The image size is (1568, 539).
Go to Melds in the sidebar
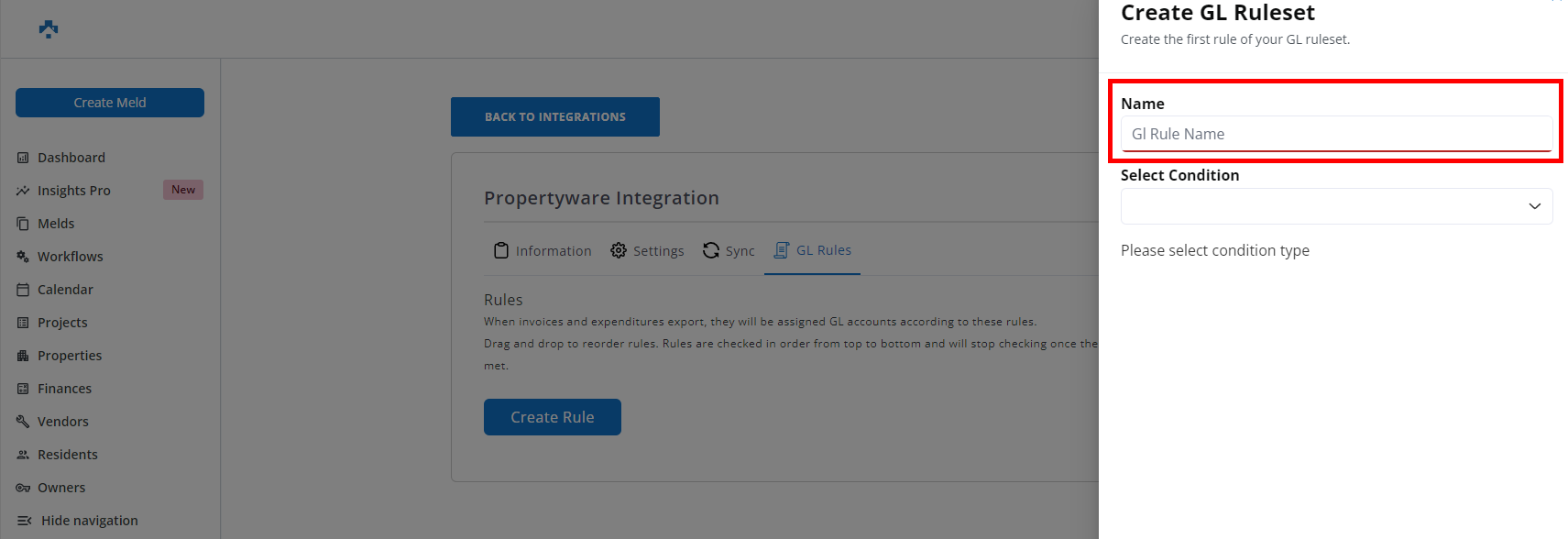[x=56, y=224]
